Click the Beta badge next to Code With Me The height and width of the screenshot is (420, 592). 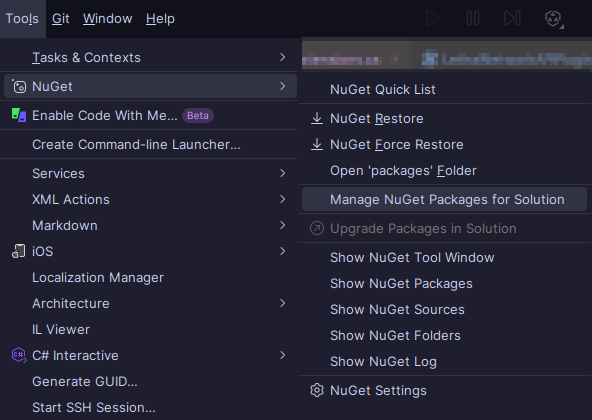pyautogui.click(x=198, y=116)
